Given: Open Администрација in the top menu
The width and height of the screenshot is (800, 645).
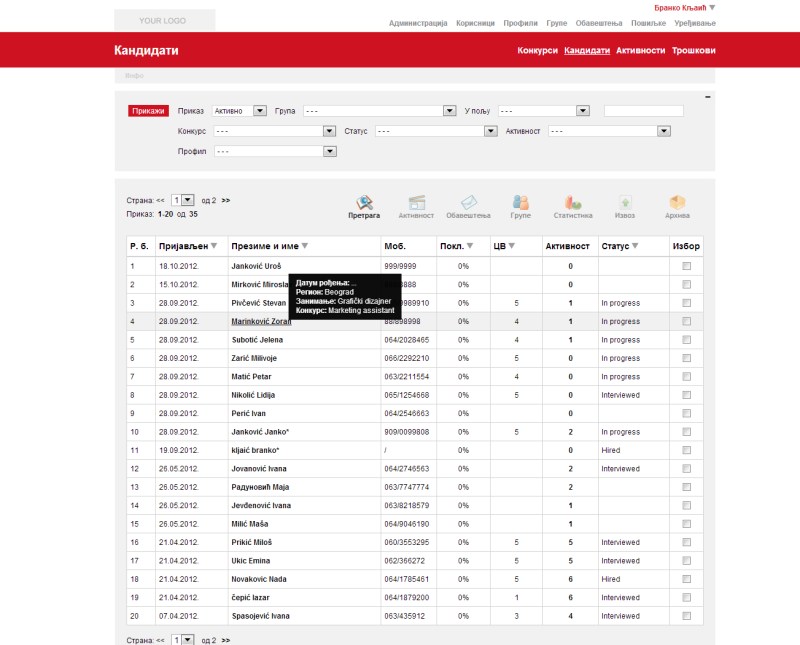Looking at the screenshot, I should pos(418,22).
